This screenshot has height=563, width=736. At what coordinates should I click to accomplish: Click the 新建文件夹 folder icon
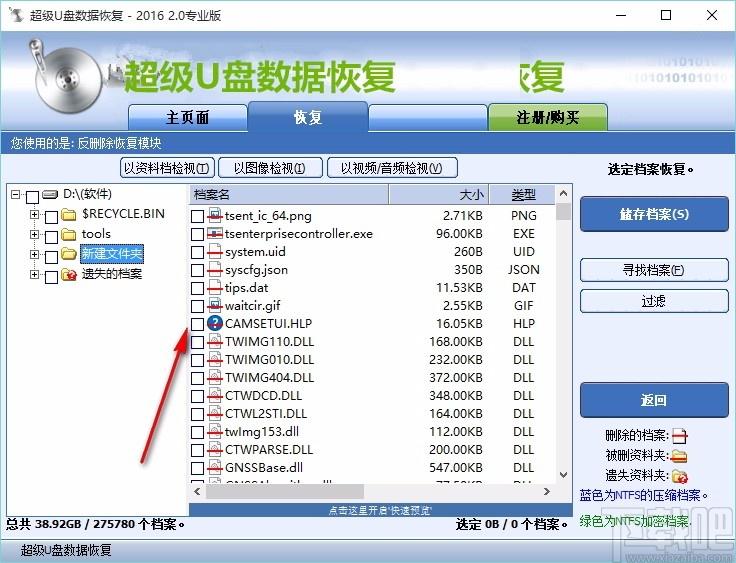point(69,254)
